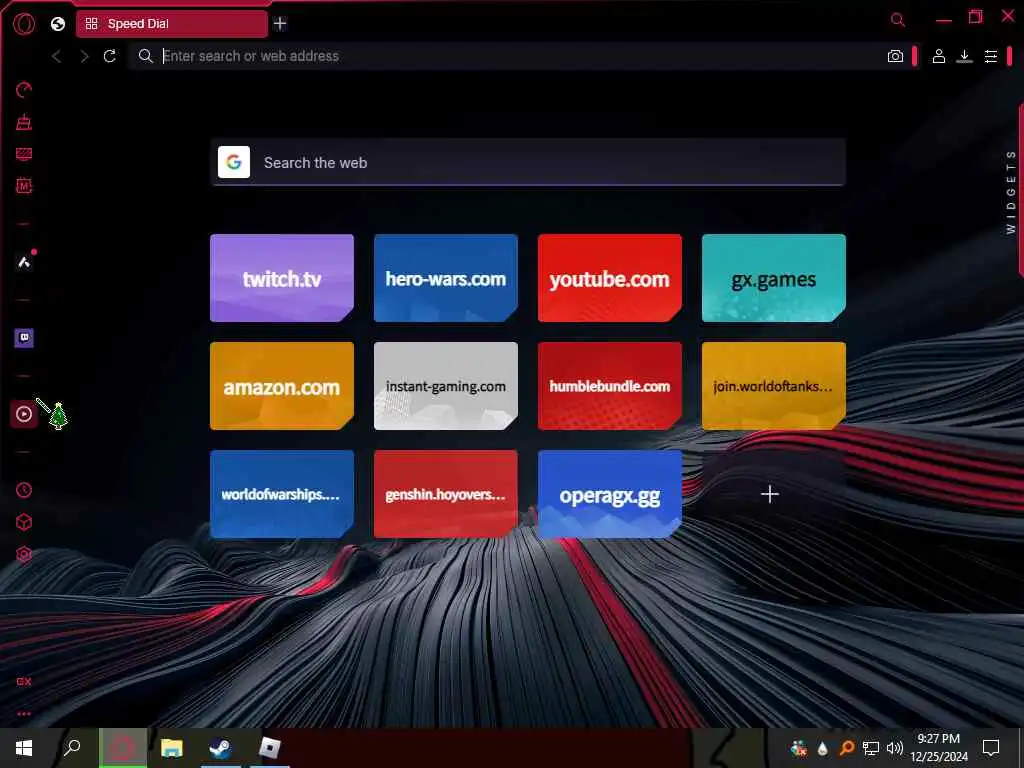Go forward with the right arrow
1024x768 pixels.
point(84,57)
